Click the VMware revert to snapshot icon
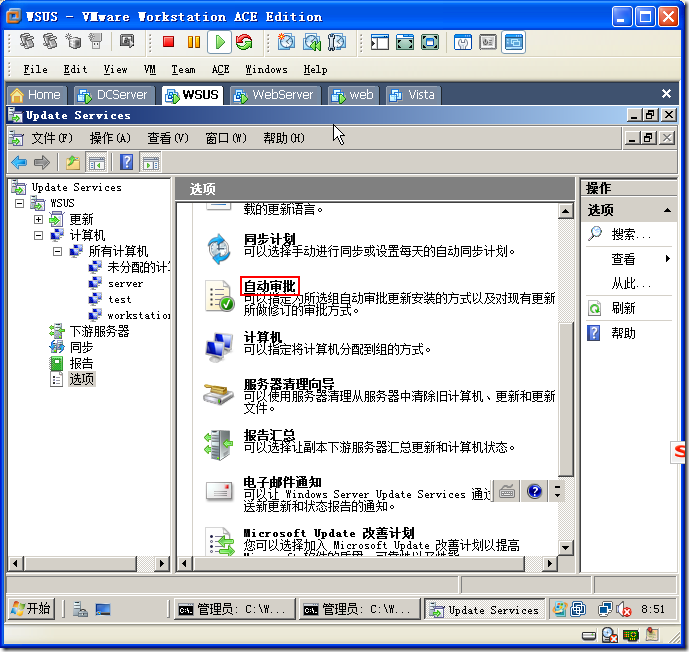Screen dimensions: 689x652 (x=312, y=42)
